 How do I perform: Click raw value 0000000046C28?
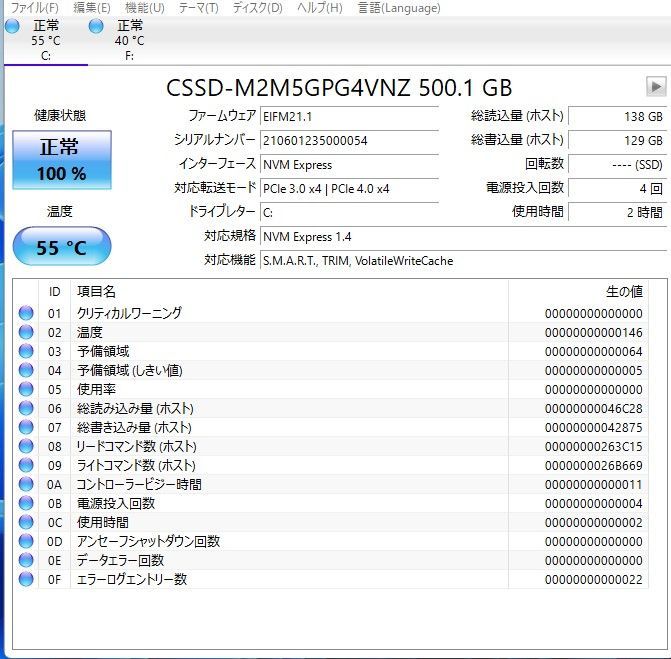(594, 409)
